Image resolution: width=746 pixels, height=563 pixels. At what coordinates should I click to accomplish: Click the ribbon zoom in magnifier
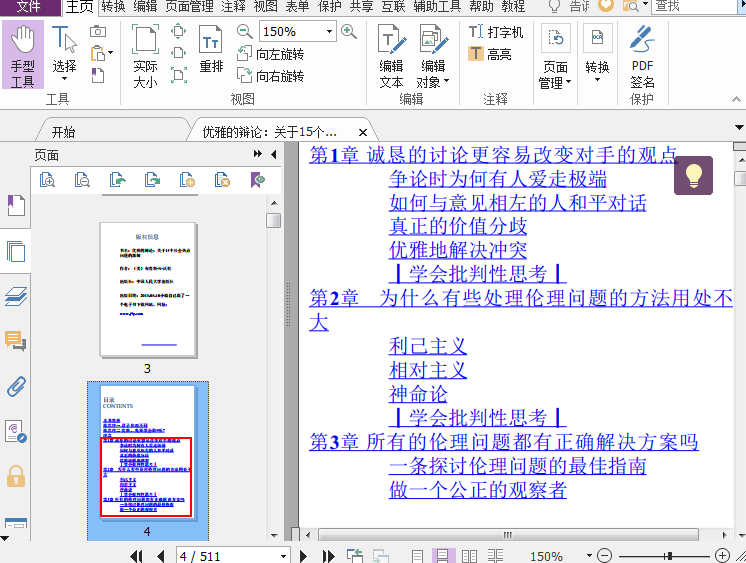[x=349, y=32]
